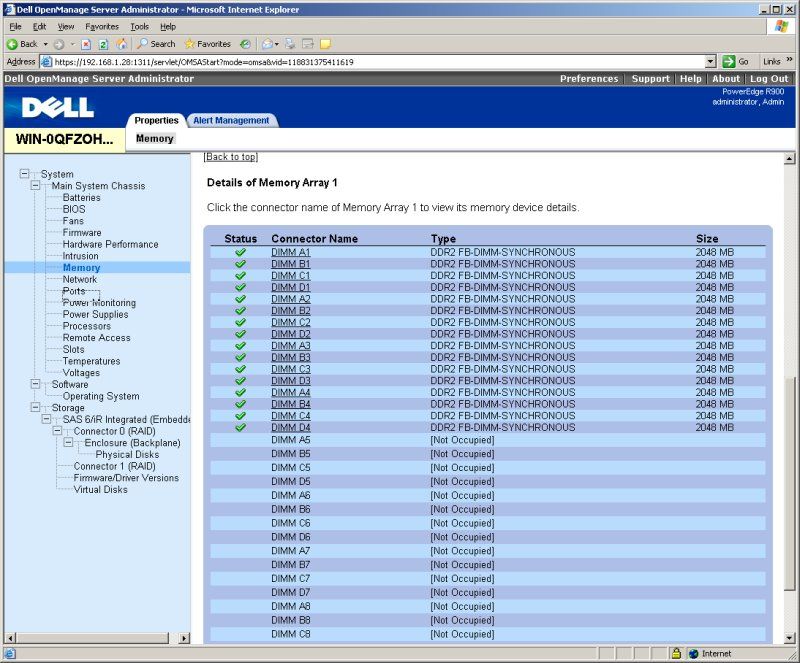Open the DIMM C2 connector link
Viewport: 800px width, 663px height.
pos(290,322)
